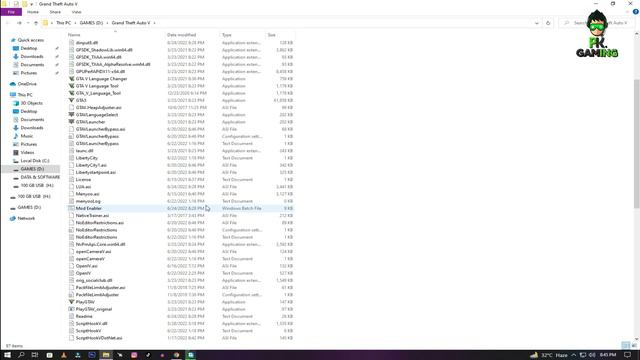Open the Windows Start menu
The image size is (640, 360).
7,355
